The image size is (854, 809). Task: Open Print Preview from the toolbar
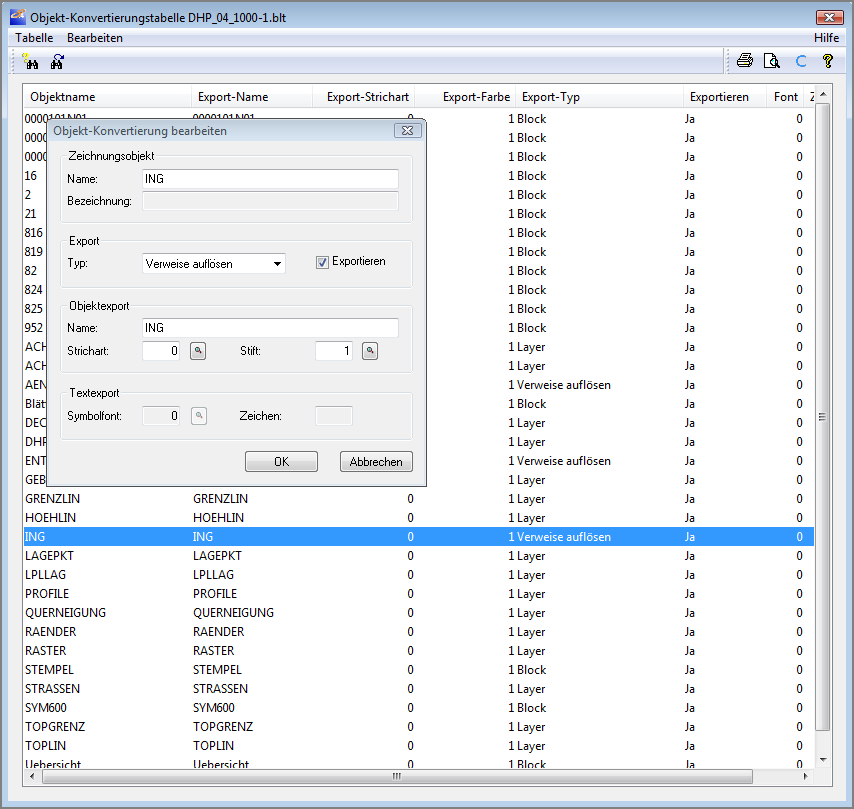click(772, 60)
